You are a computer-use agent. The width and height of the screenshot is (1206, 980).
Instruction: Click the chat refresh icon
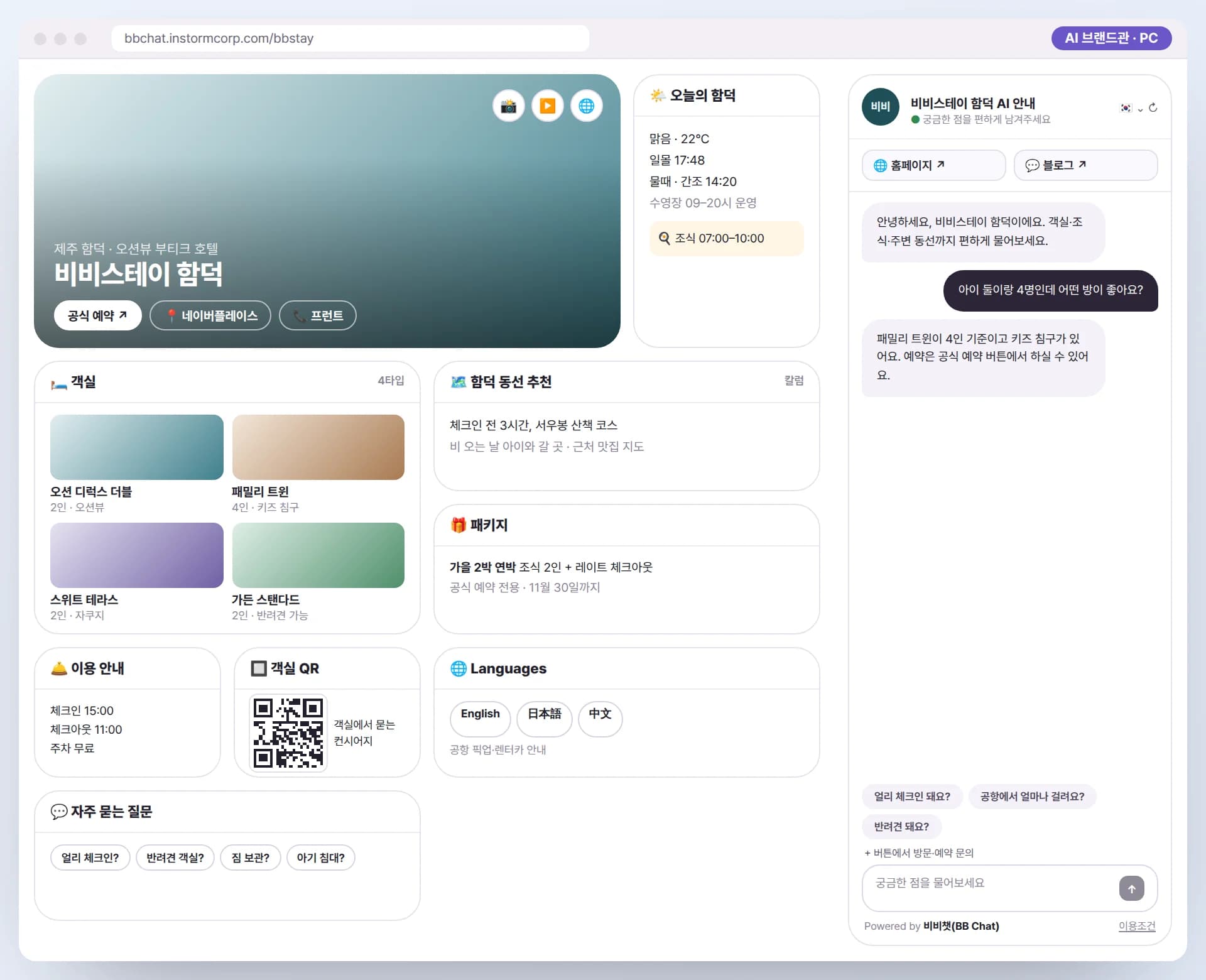(1153, 108)
